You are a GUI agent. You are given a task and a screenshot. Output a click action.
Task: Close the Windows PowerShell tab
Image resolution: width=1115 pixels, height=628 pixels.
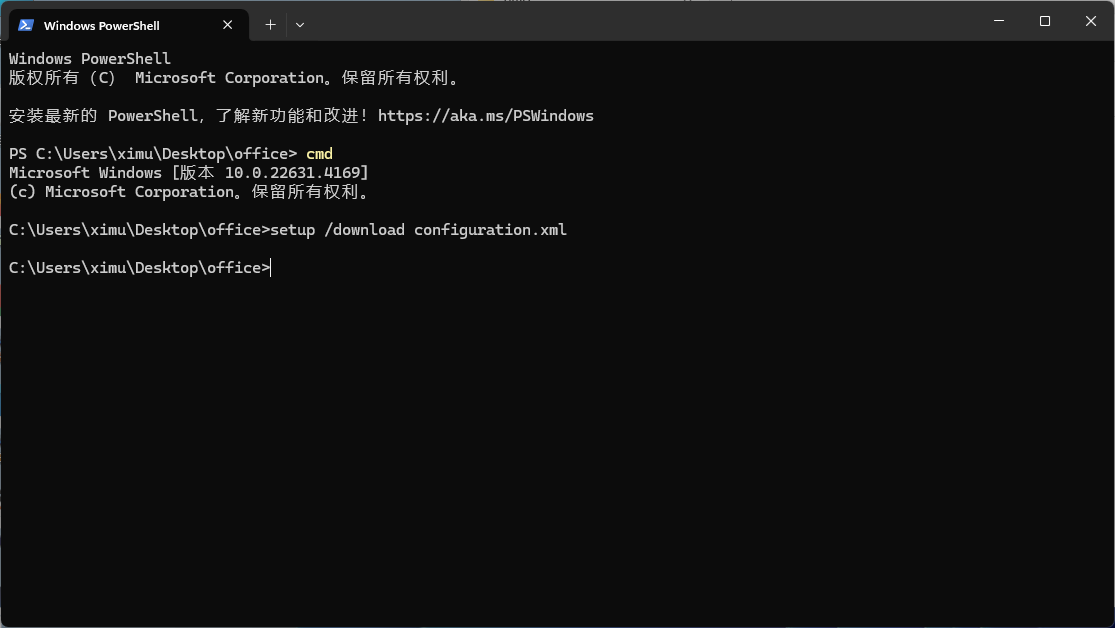[x=228, y=25]
